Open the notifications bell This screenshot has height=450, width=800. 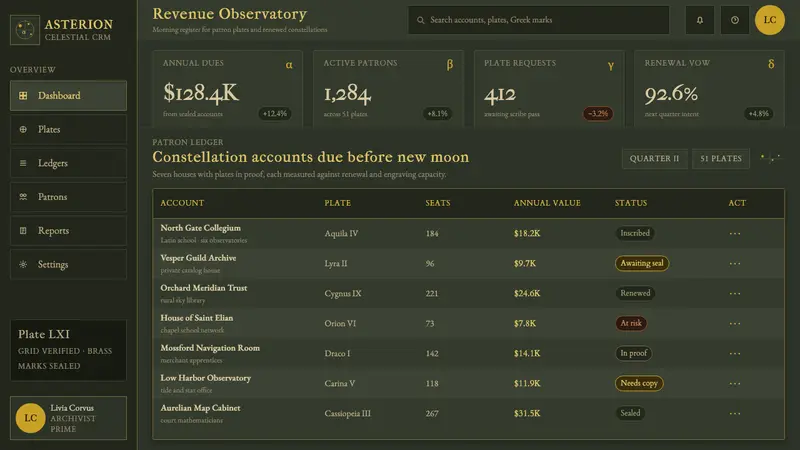699,20
